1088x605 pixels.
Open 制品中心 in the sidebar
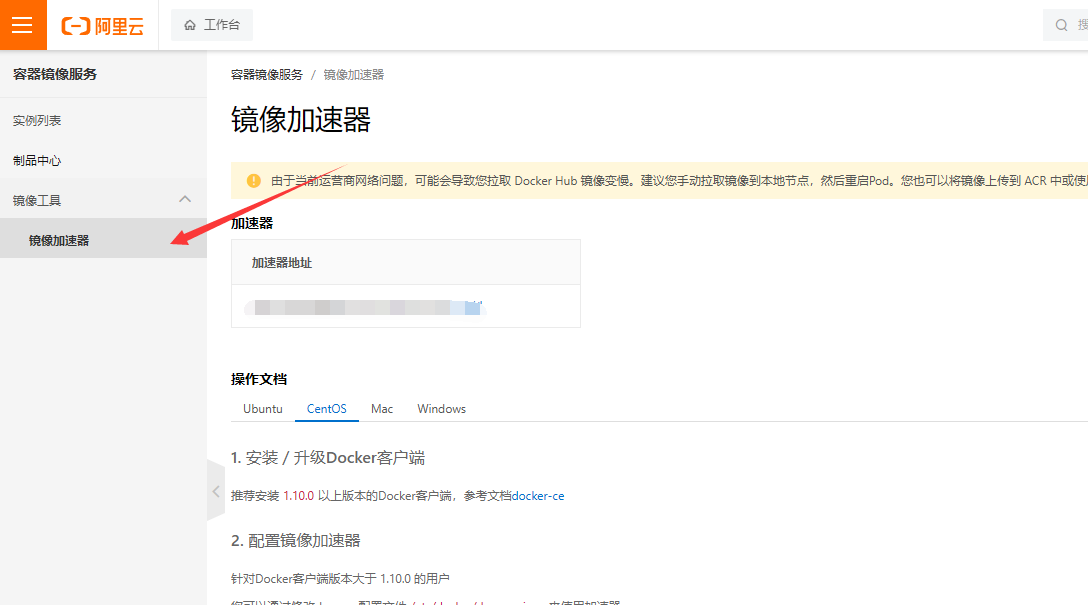(x=37, y=160)
